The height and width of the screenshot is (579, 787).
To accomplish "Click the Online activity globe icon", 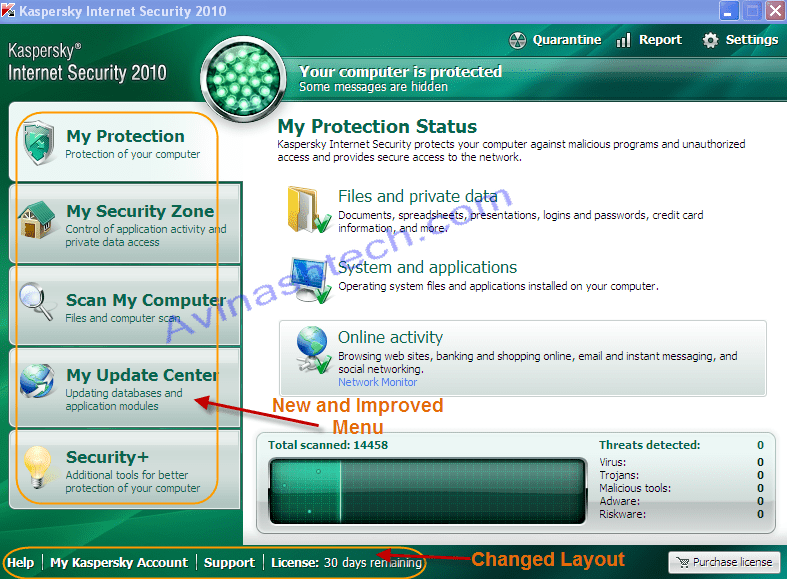I will click(313, 350).
